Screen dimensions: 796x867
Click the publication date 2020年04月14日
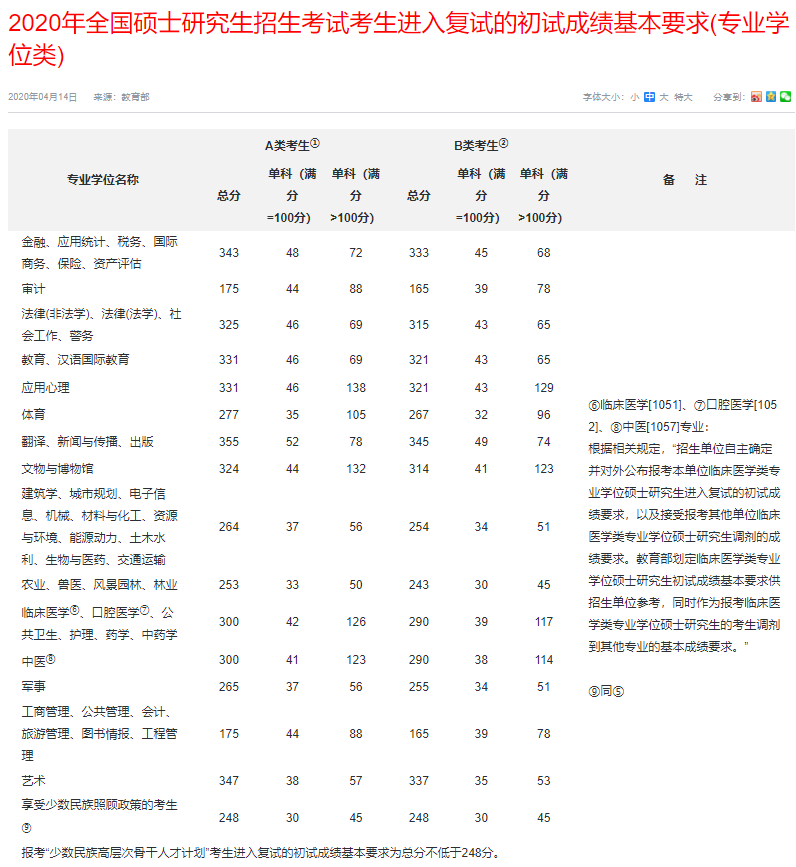(42, 97)
